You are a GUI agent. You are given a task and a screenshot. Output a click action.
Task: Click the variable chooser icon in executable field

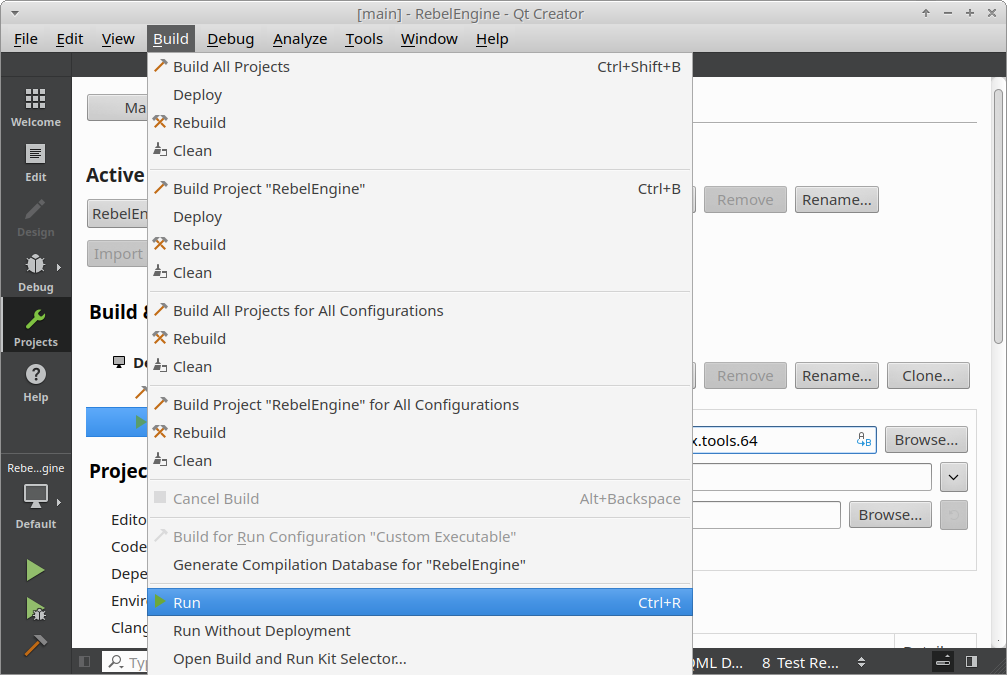tap(864, 440)
